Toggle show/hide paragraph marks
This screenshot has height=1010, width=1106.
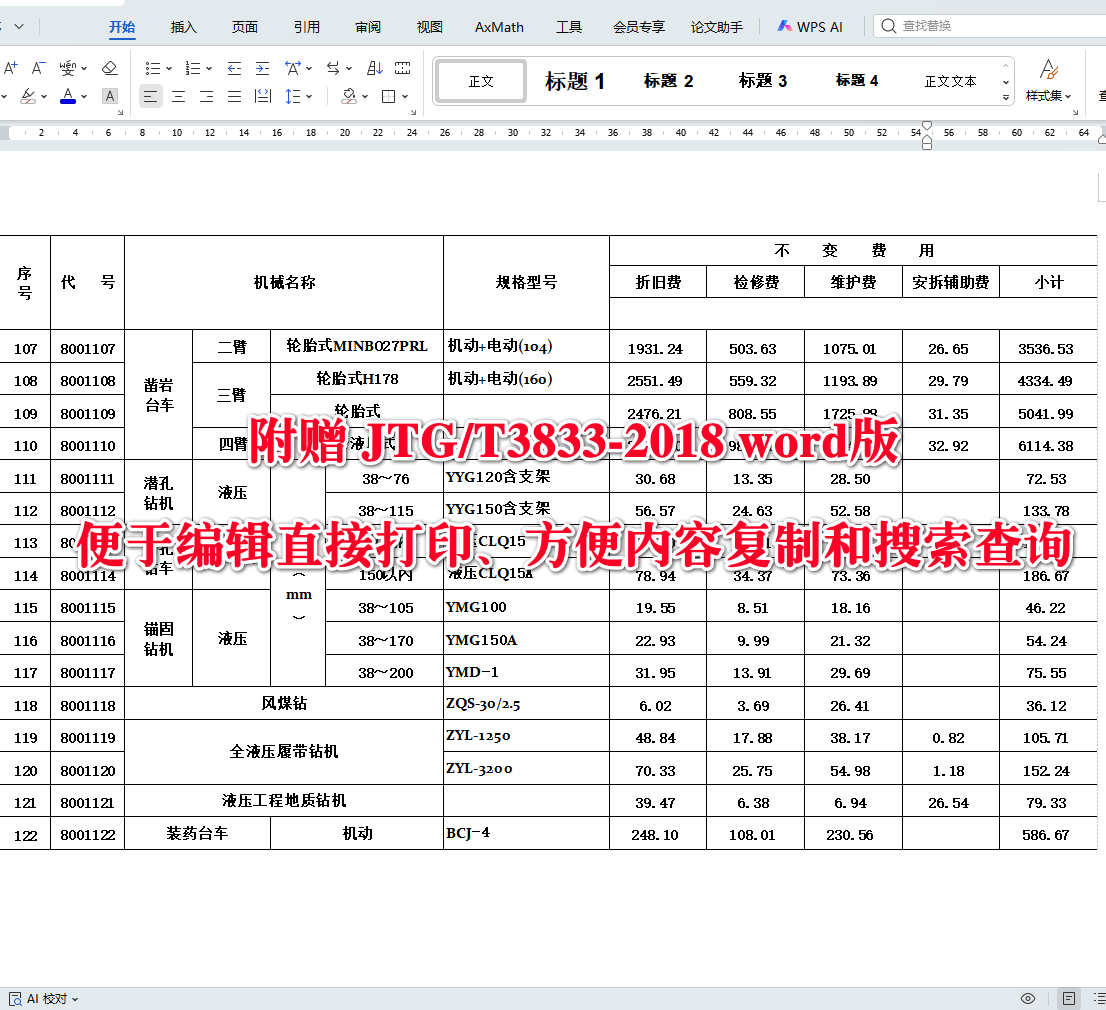click(x=403, y=68)
